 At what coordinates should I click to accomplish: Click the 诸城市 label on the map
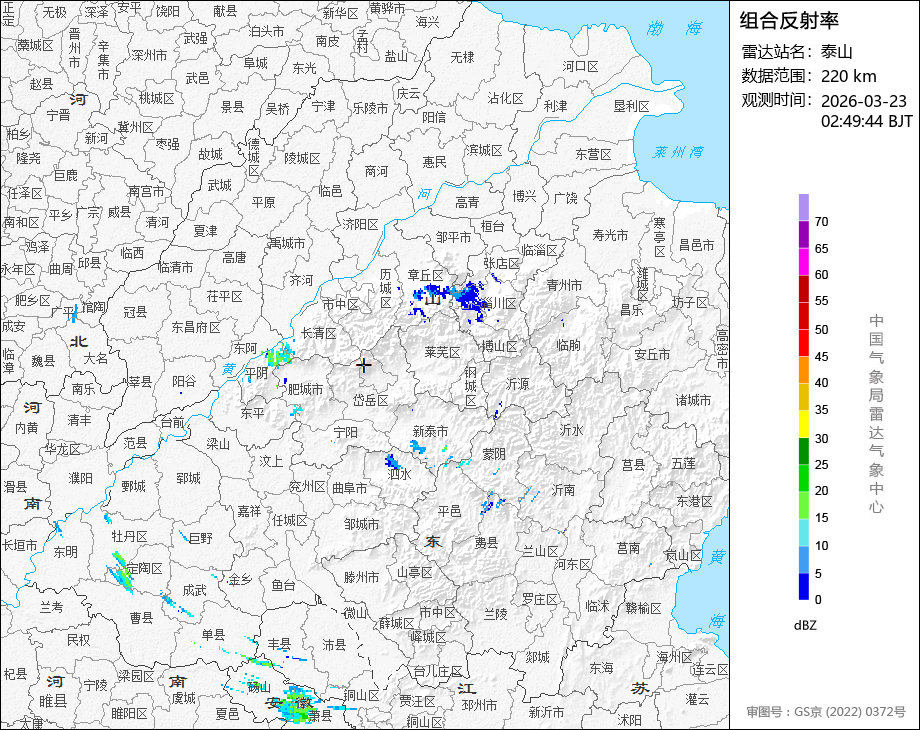tap(693, 401)
